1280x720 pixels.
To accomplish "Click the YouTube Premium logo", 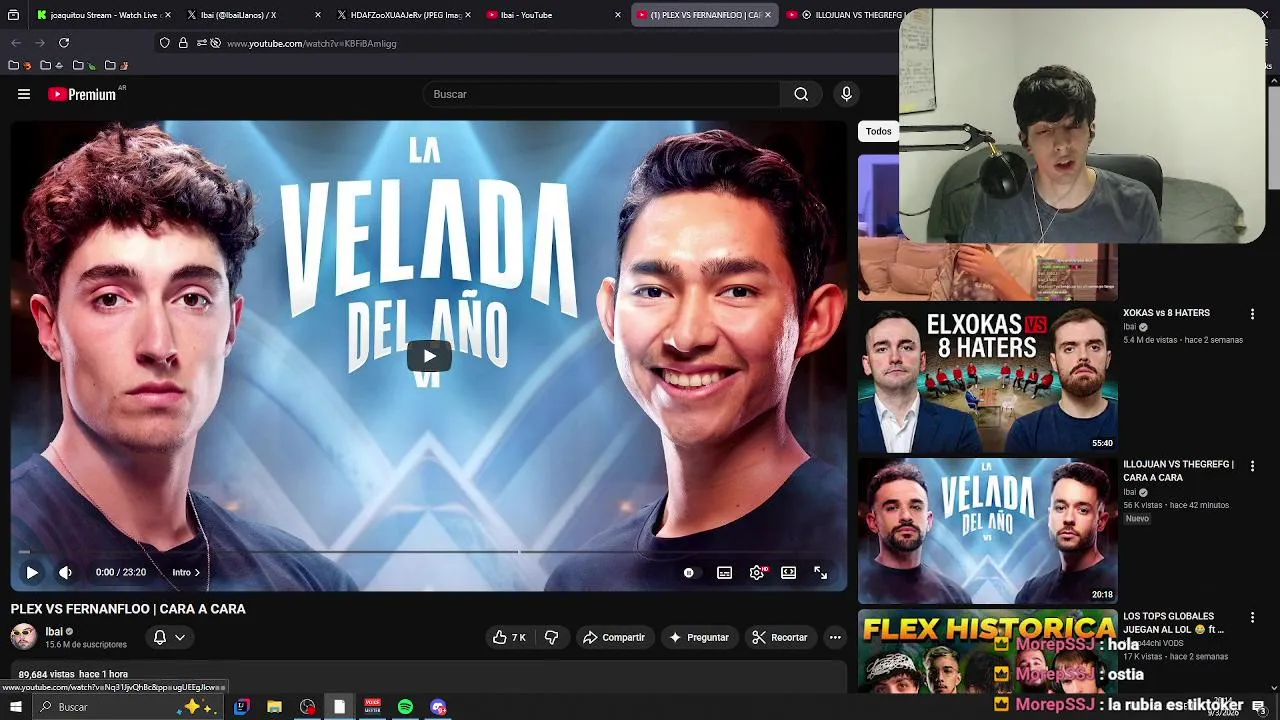I will coord(82,94).
